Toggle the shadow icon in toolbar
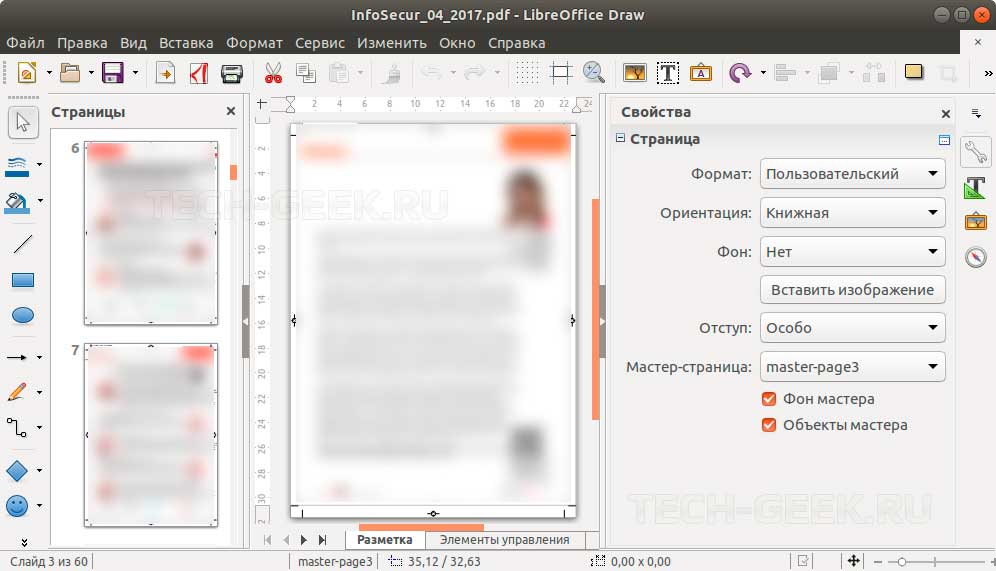996x571 pixels. coord(914,72)
